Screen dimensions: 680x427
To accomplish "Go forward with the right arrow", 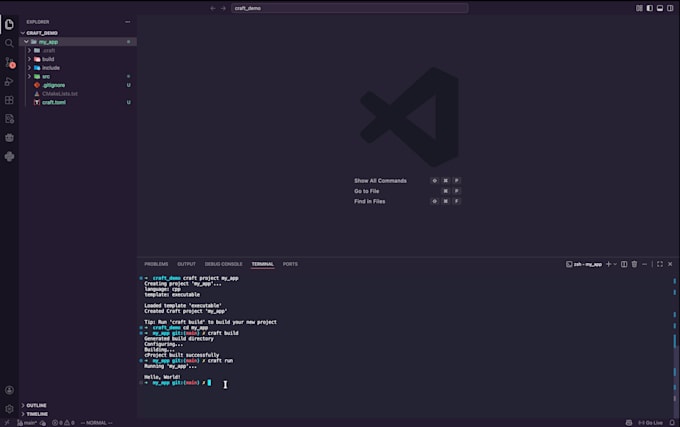I will (223, 8).
